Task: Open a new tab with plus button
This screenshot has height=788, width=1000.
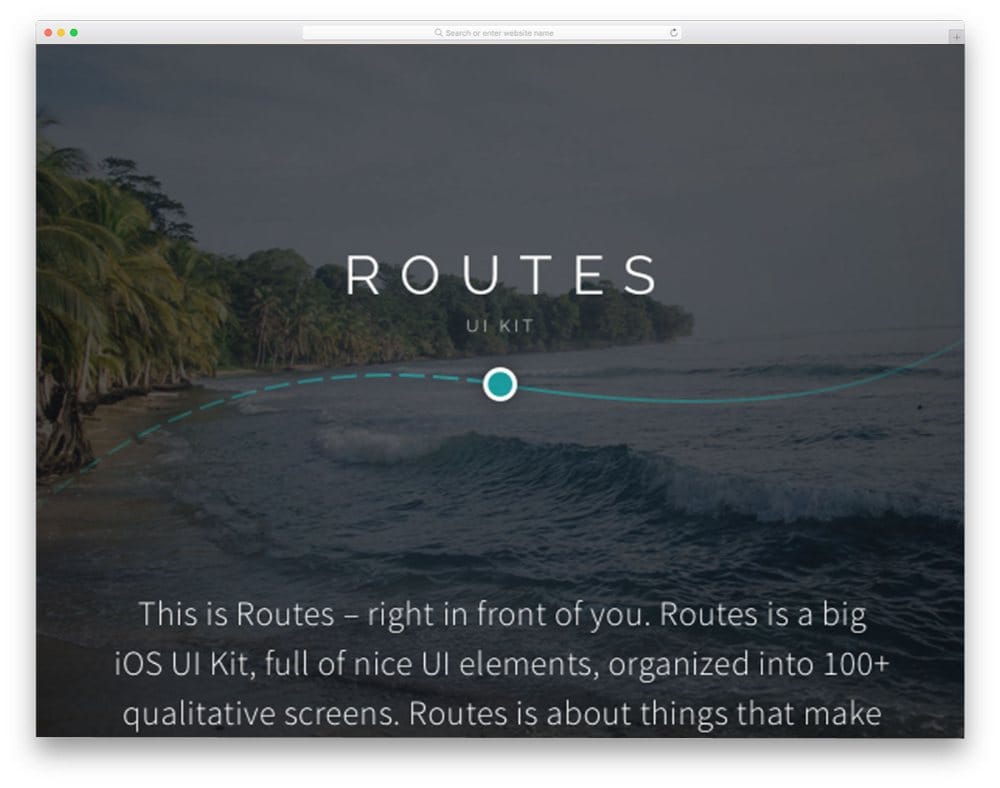Action: tap(956, 37)
